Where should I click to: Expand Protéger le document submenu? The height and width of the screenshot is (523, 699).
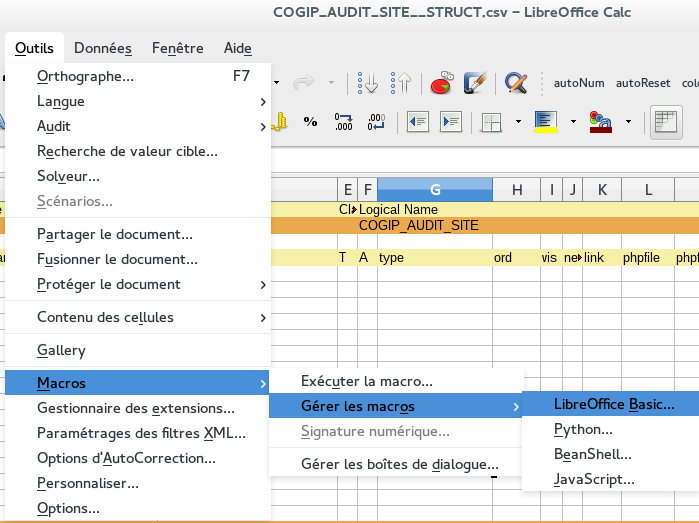pyautogui.click(x=138, y=284)
